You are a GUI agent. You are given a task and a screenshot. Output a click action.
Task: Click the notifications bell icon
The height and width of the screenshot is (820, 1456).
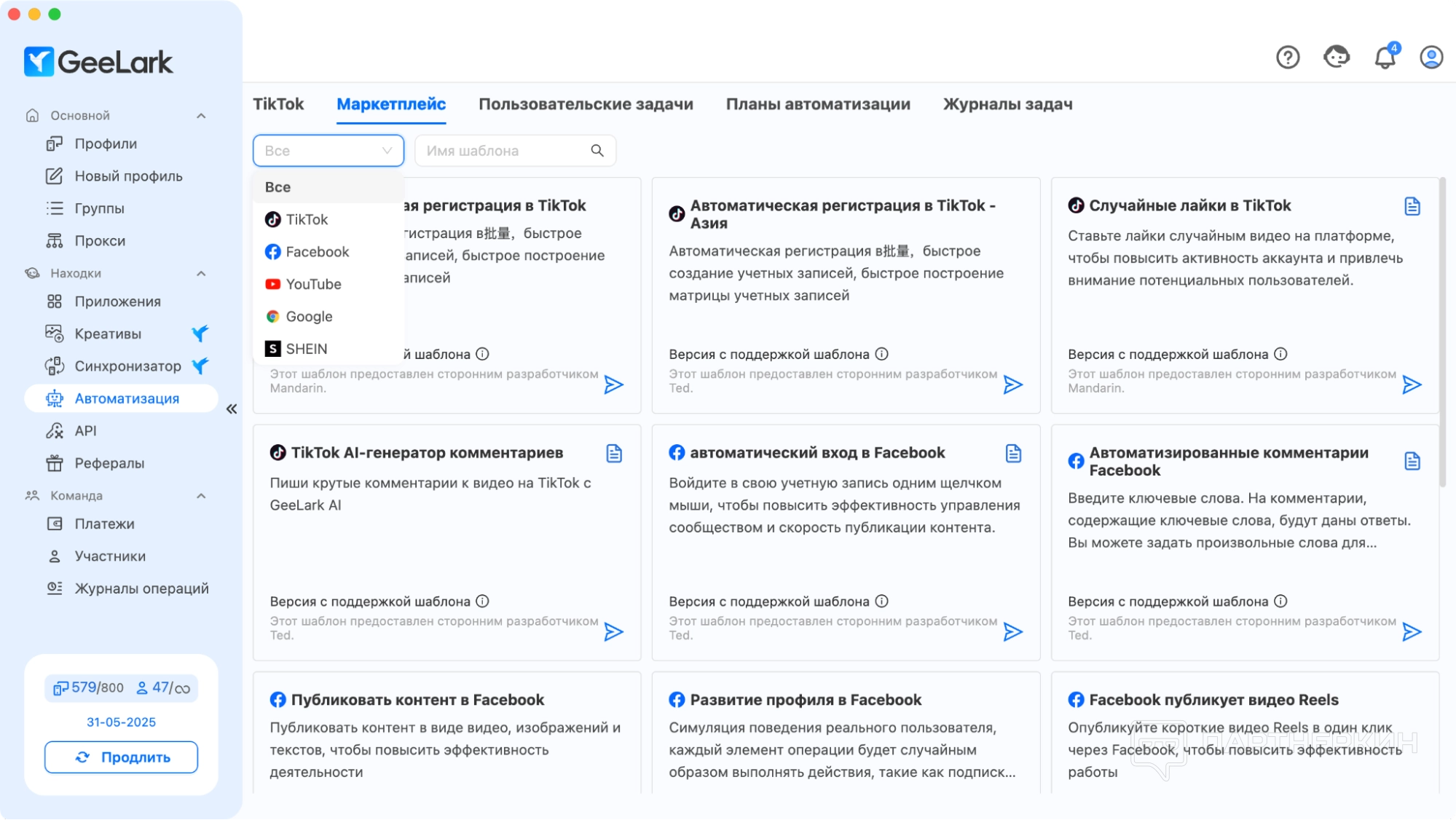pyautogui.click(x=1385, y=57)
